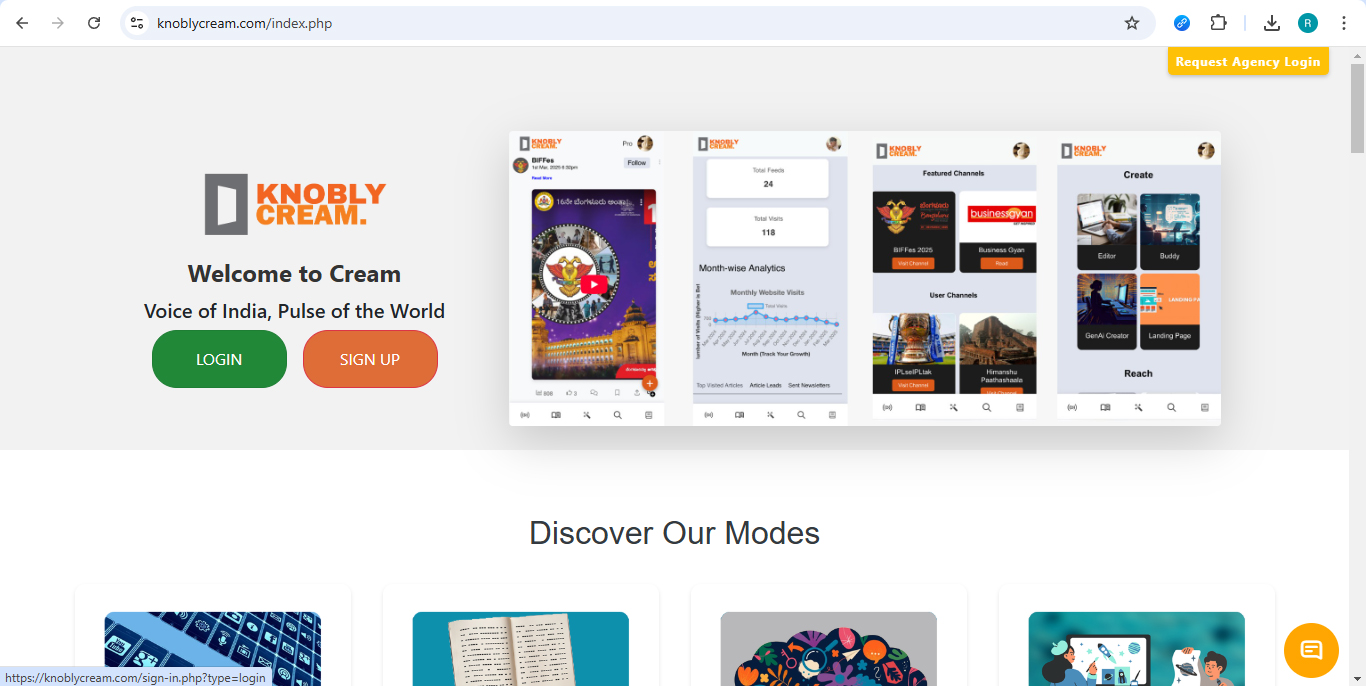1366x686 pixels.
Task: Click the orange SIGN UP button
Action: point(370,359)
